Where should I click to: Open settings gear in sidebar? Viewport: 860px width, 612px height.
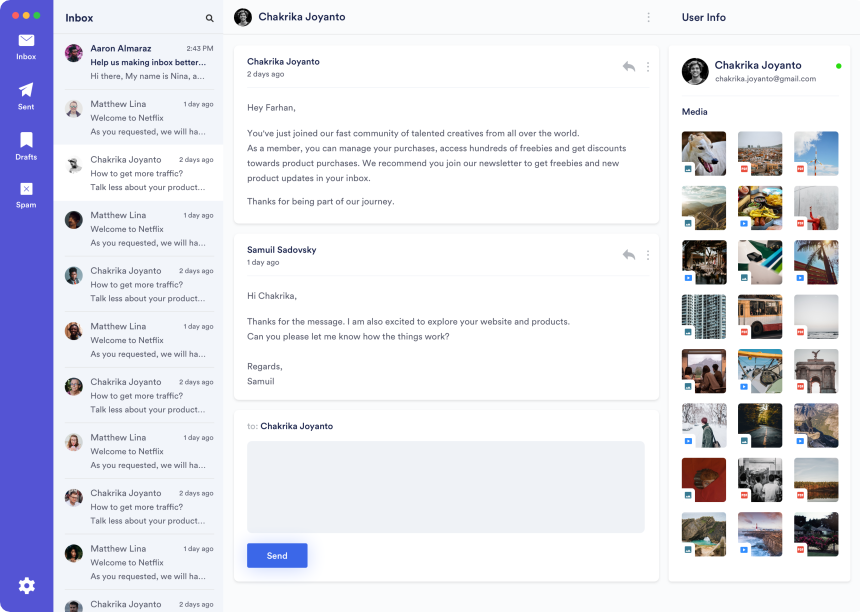click(27, 586)
